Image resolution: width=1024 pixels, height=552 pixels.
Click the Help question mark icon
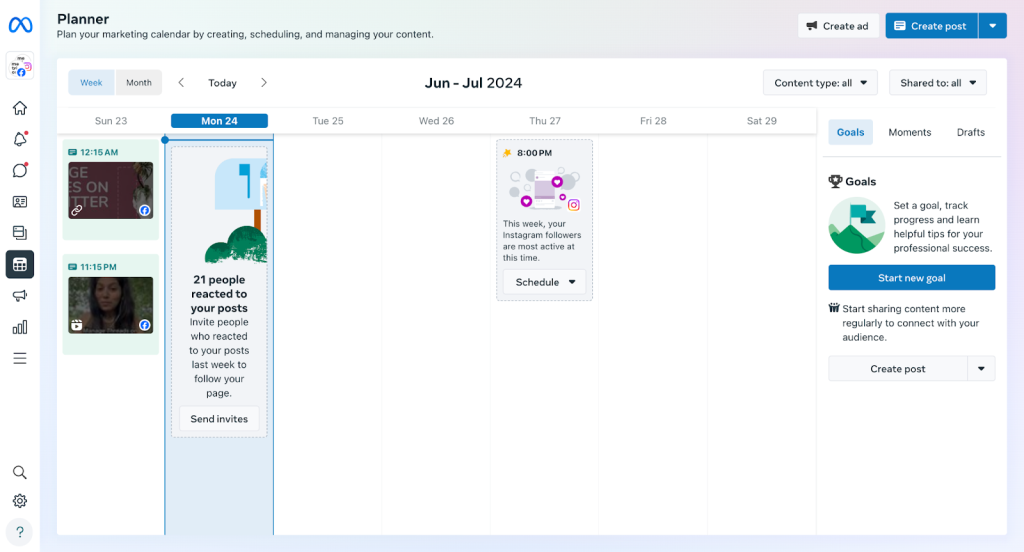click(20, 532)
